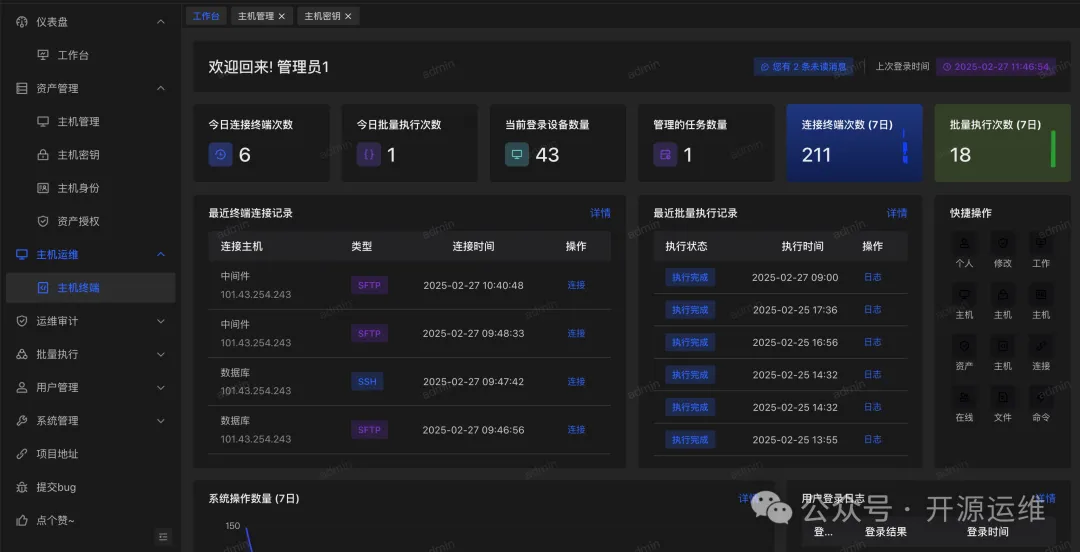Image resolution: width=1080 pixels, height=552 pixels.
Task: Click the 当前登录设备数量 monitor icon
Action: [517, 155]
